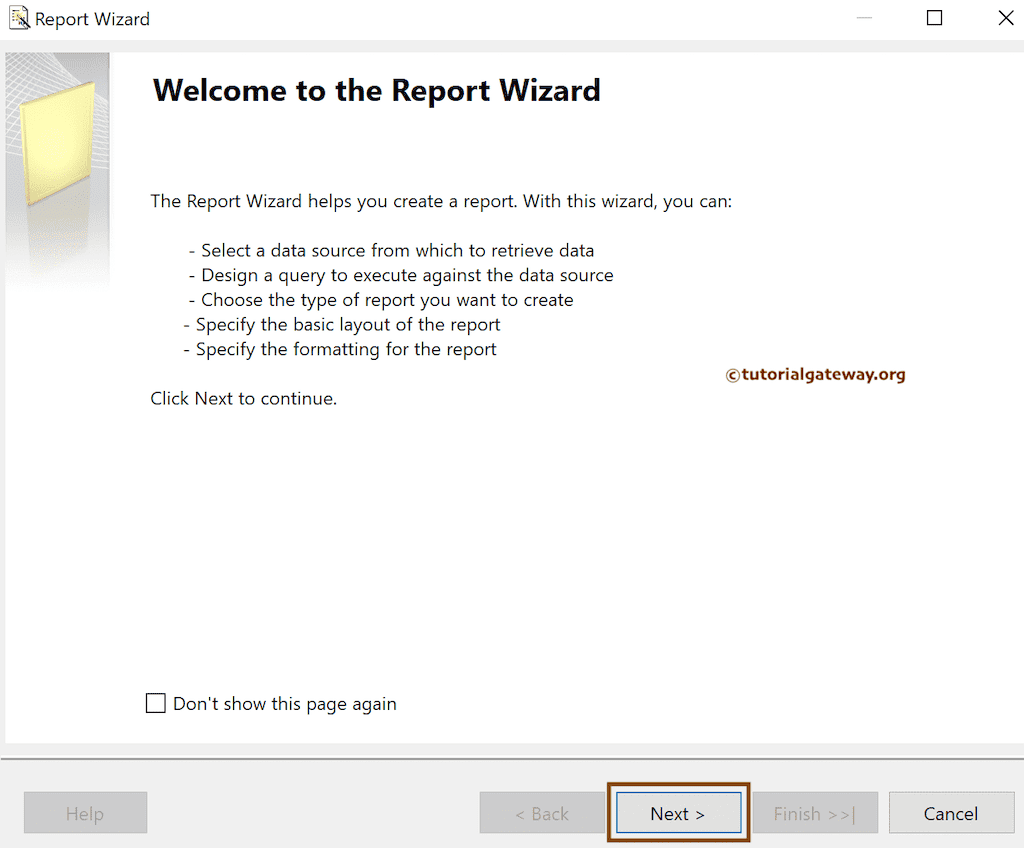Click "Choose the type of report" line
1024x848 pixels.
381,300
